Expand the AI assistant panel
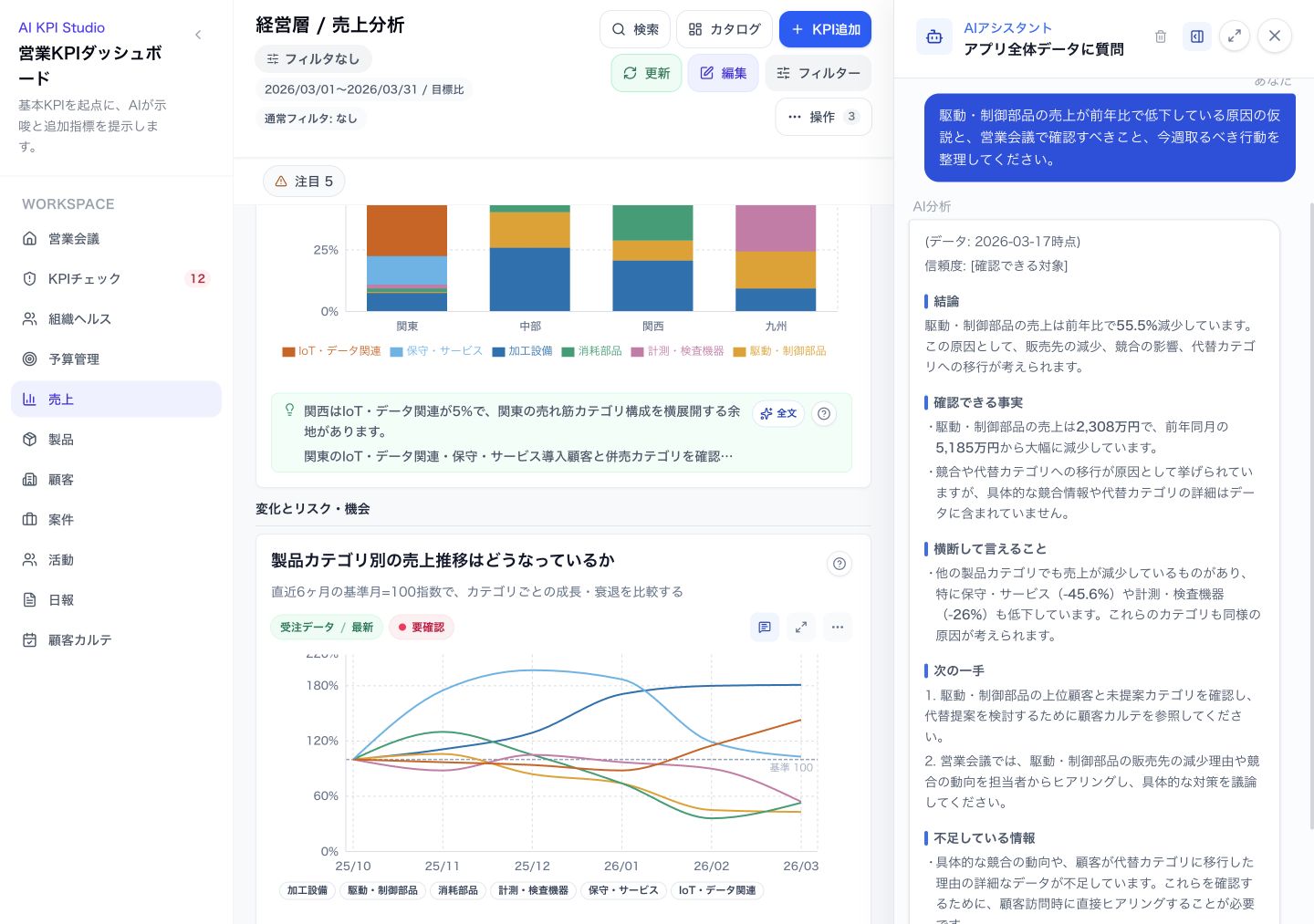Viewport: 1314px width, 924px height. pyautogui.click(x=1235, y=36)
